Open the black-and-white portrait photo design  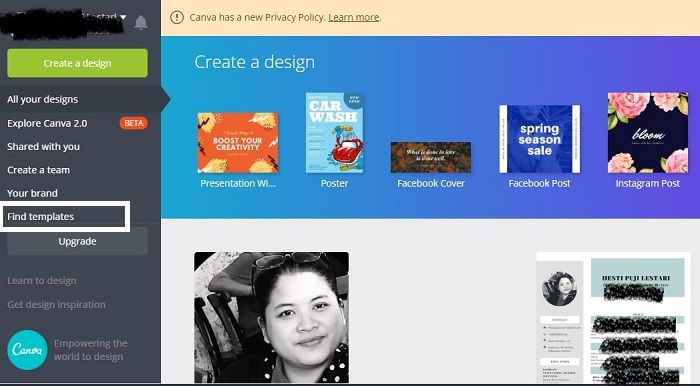coord(271,317)
